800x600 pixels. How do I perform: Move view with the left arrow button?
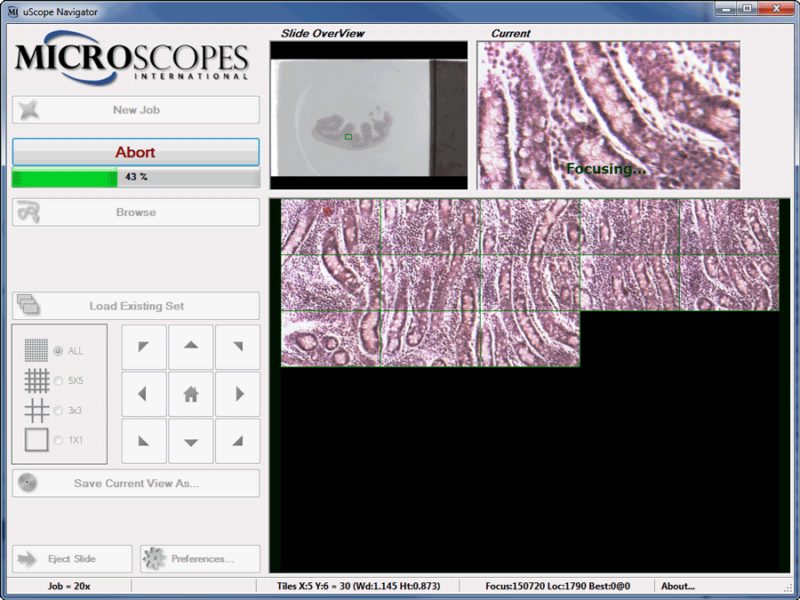tap(144, 394)
